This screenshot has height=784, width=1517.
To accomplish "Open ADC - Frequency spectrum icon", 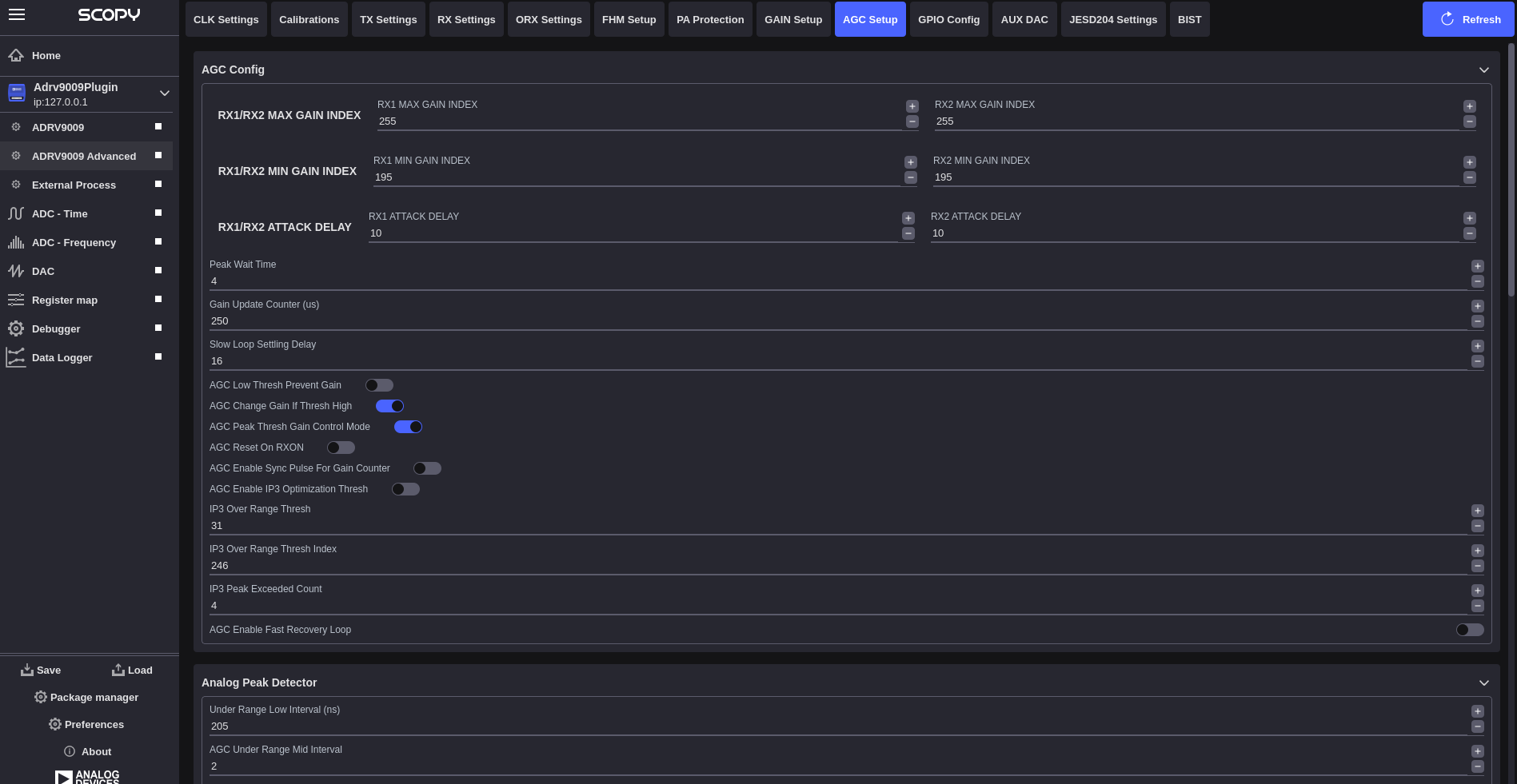I will (16, 242).
